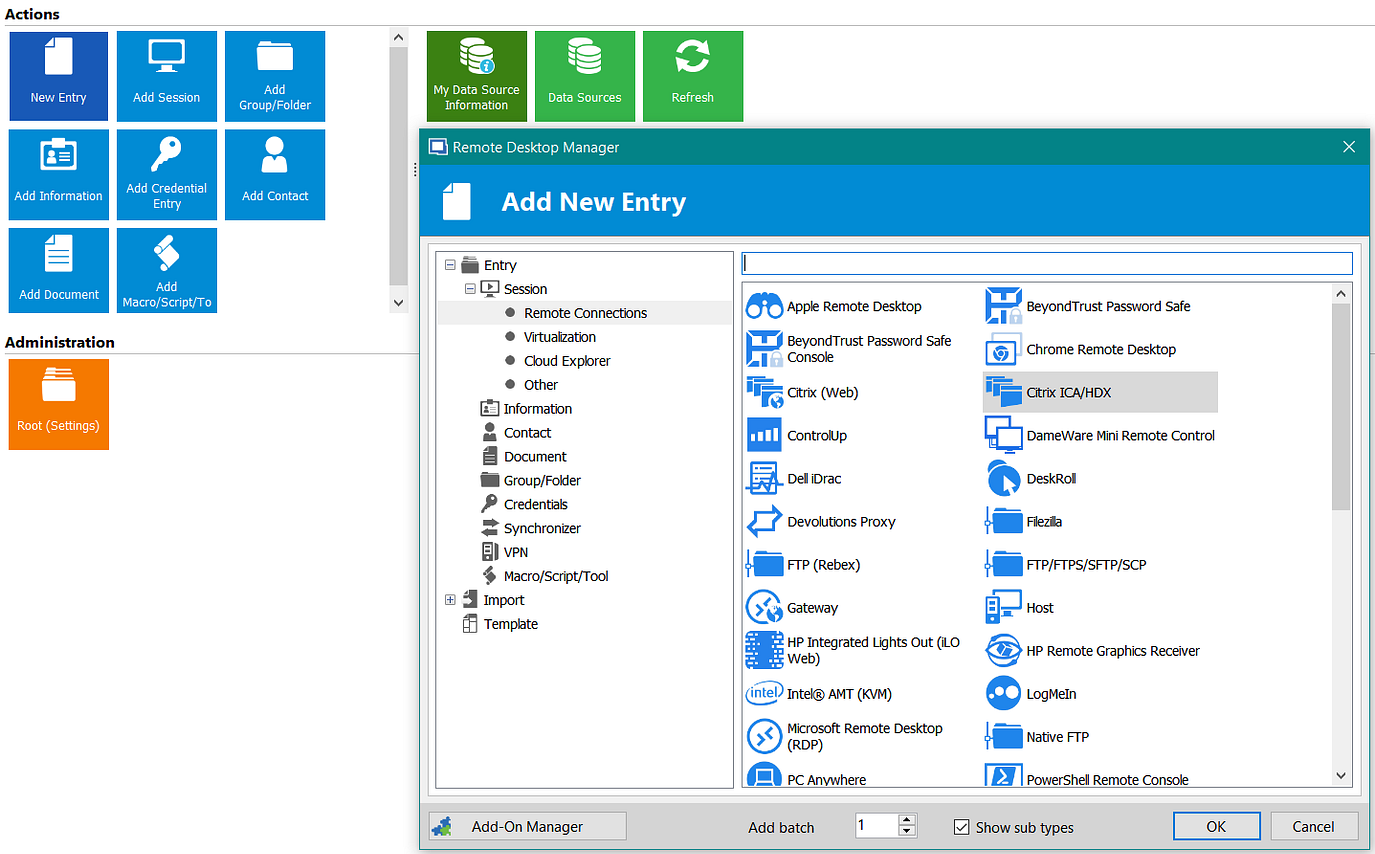Click the Add Information tile

(58, 175)
